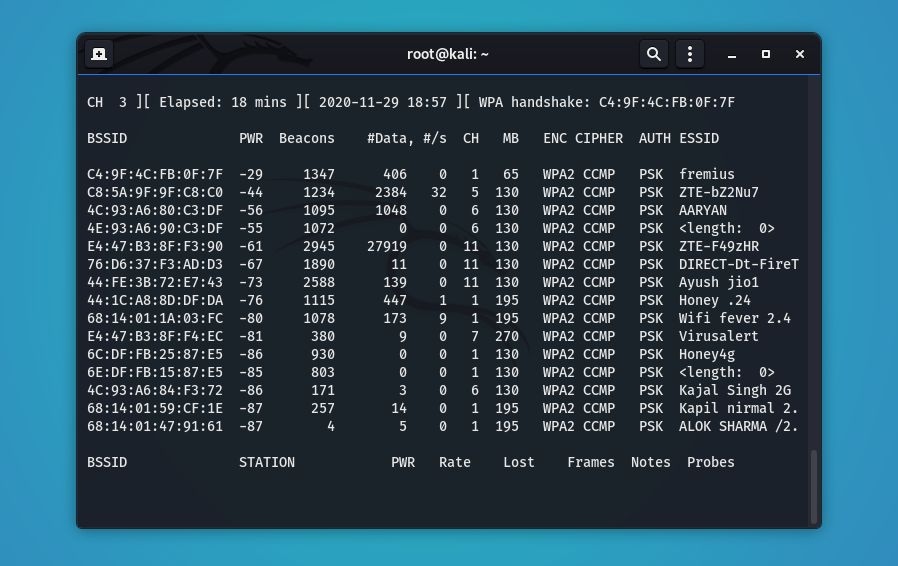The height and width of the screenshot is (566, 898).
Task: Click the AUTH column header
Action: coord(655,139)
